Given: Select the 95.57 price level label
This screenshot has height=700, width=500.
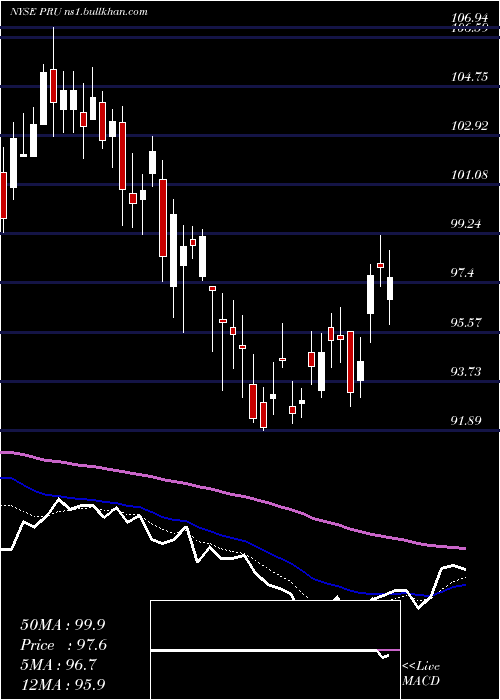Looking at the screenshot, I should point(467,322).
